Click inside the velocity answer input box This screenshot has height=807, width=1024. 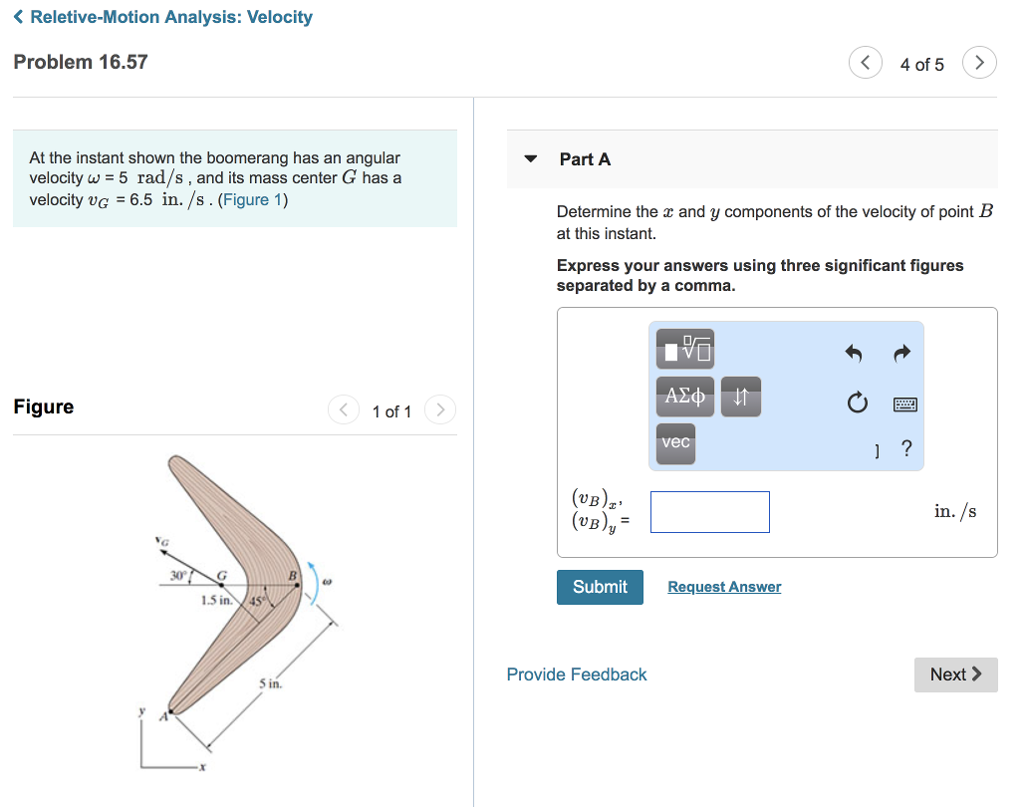click(x=709, y=511)
